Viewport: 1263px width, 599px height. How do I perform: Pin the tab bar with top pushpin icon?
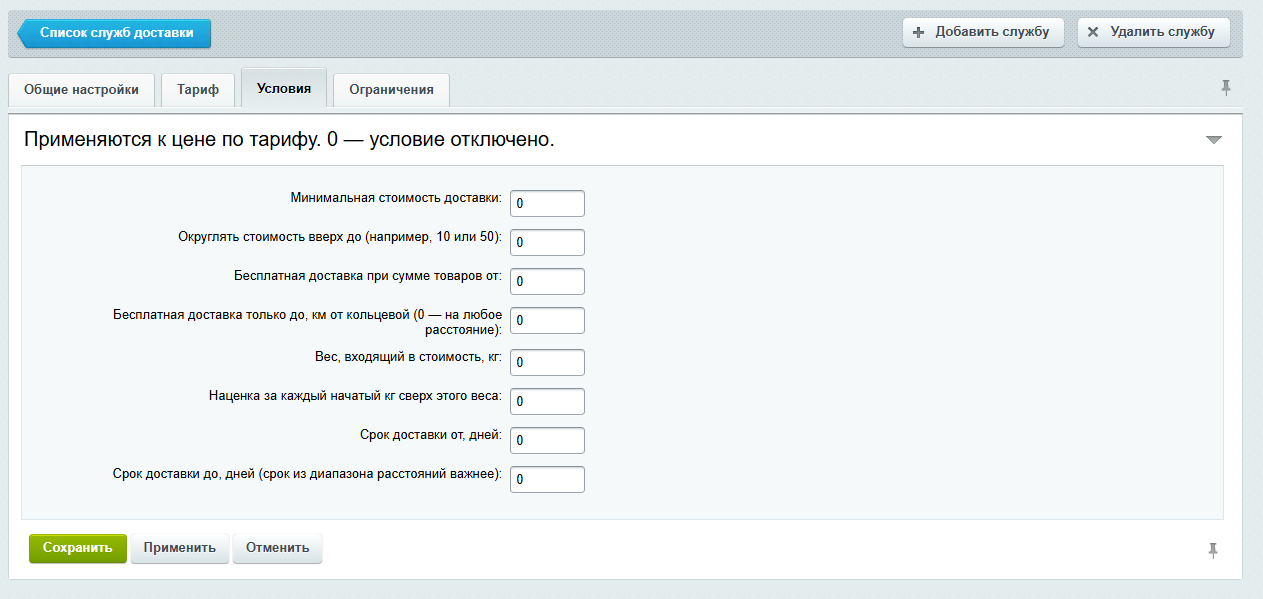[1226, 88]
